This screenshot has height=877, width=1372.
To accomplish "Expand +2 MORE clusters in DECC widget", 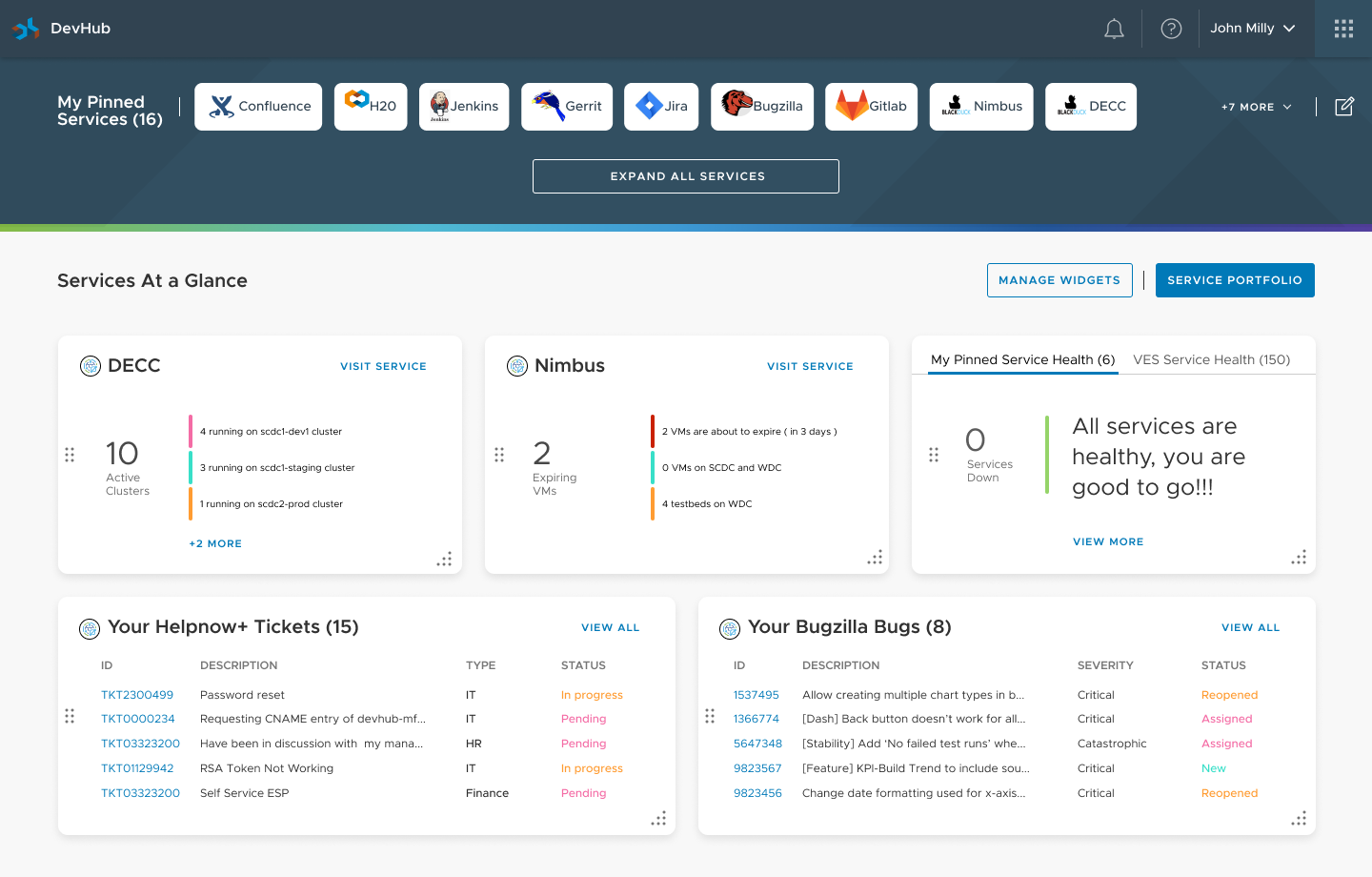I will click(215, 542).
